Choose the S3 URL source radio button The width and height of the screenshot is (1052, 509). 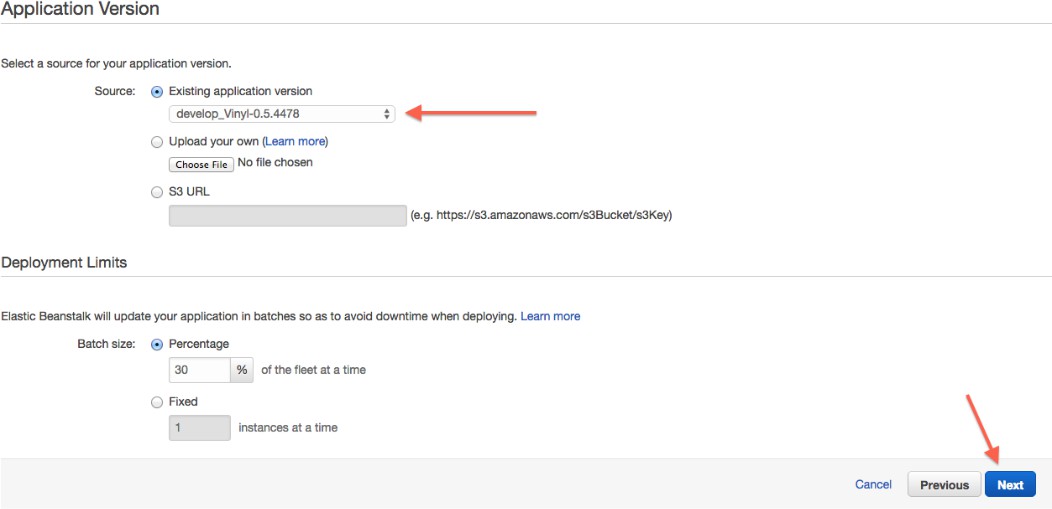[x=156, y=192]
